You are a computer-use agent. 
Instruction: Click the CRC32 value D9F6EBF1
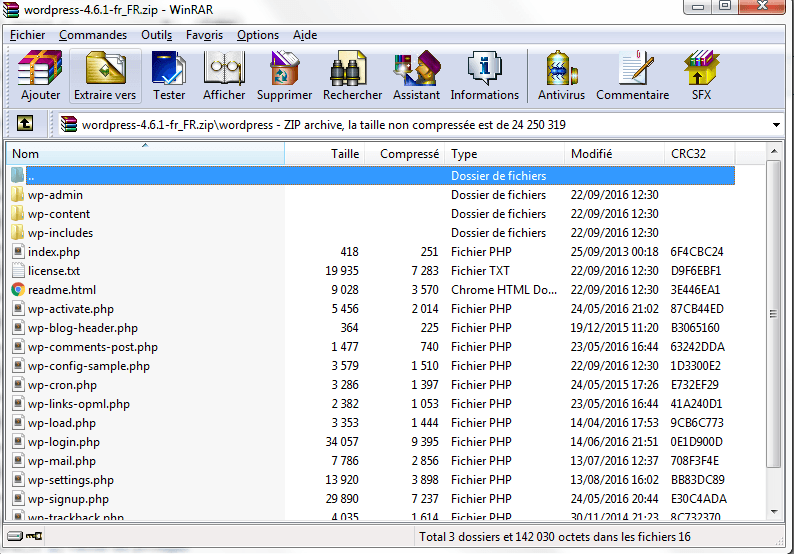pyautogui.click(x=696, y=271)
